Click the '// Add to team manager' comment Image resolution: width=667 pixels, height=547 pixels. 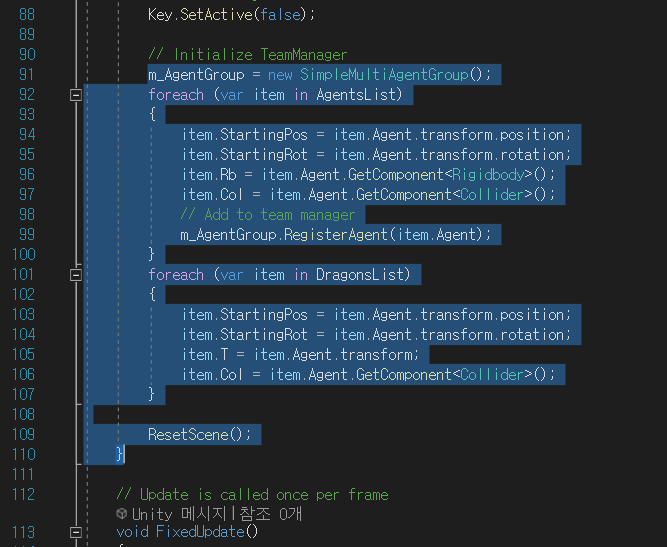[268, 215]
